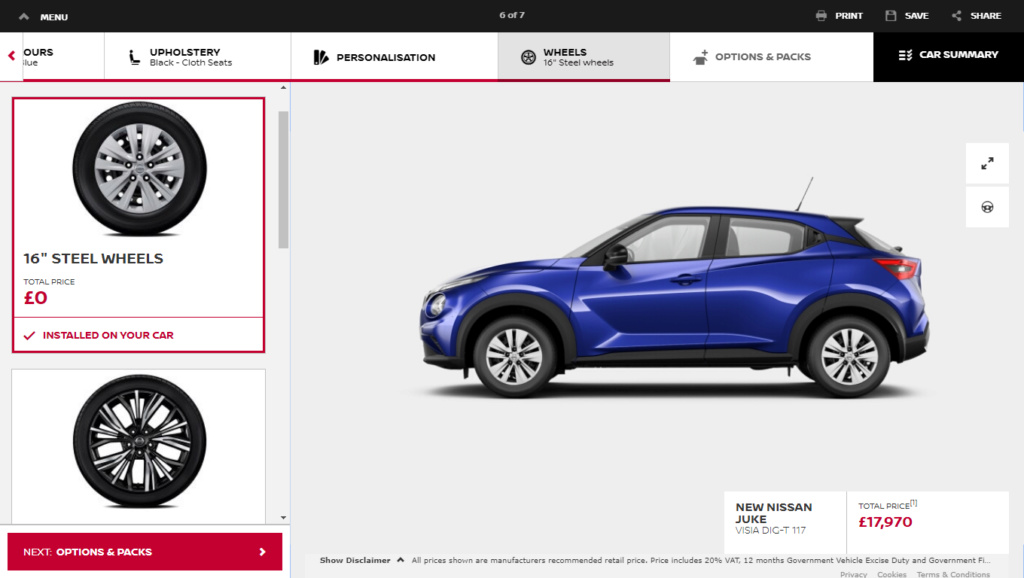
Task: Select the 16" steel wheel image
Action: pos(139,169)
